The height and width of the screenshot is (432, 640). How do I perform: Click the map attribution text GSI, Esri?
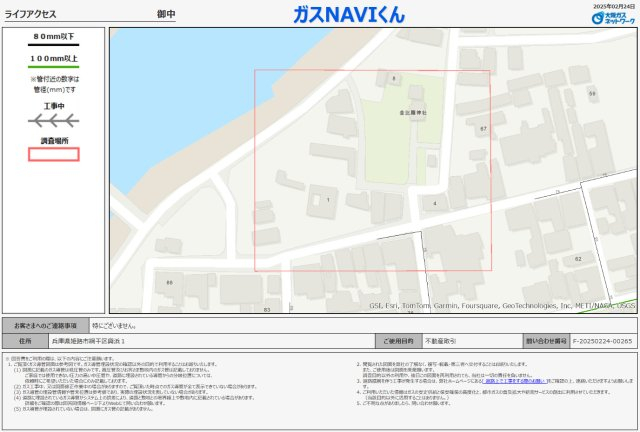coord(384,305)
